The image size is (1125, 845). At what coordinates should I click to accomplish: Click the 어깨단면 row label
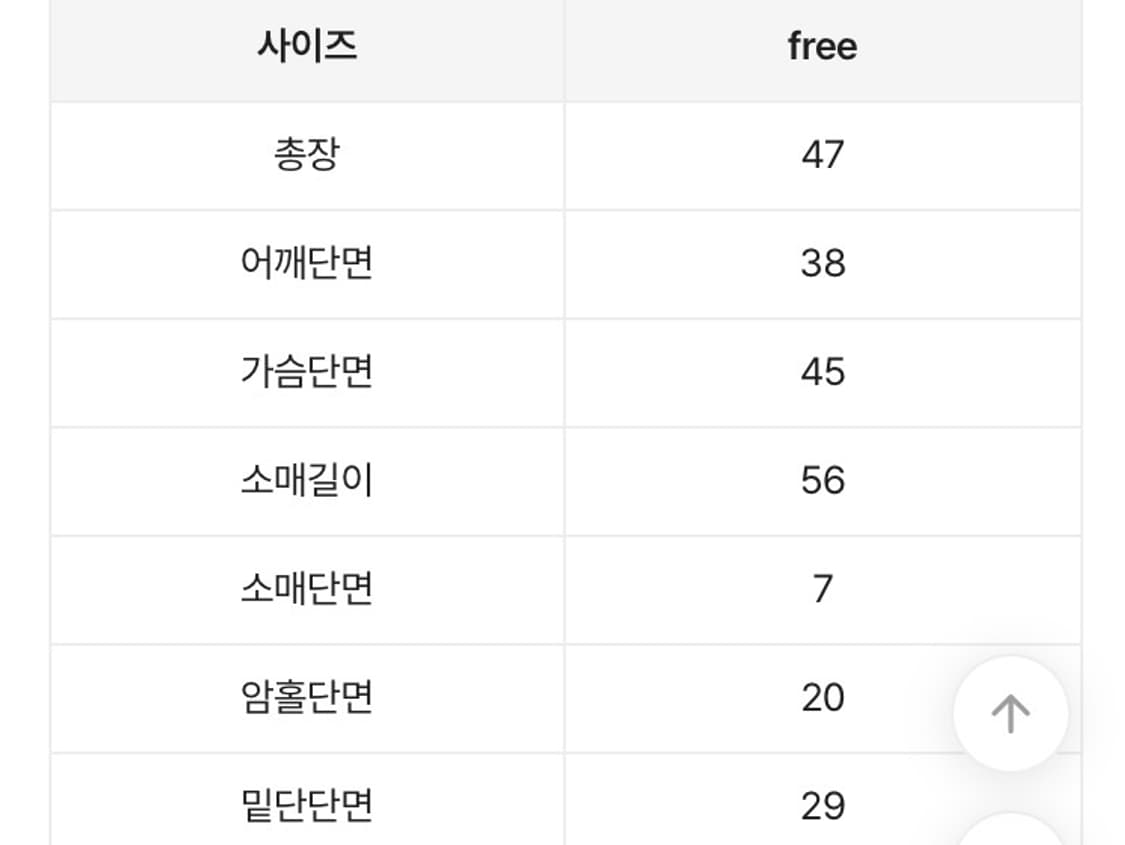click(305, 264)
